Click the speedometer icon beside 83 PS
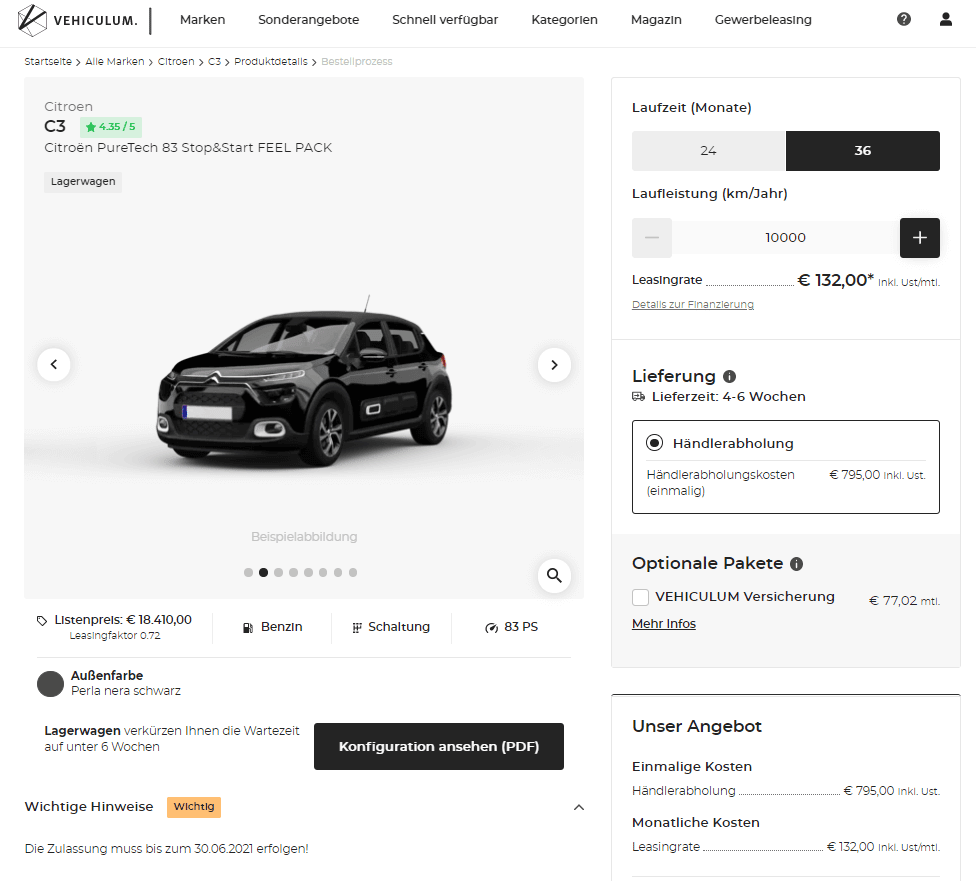Viewport: 976px width, 881px height. tap(492, 628)
